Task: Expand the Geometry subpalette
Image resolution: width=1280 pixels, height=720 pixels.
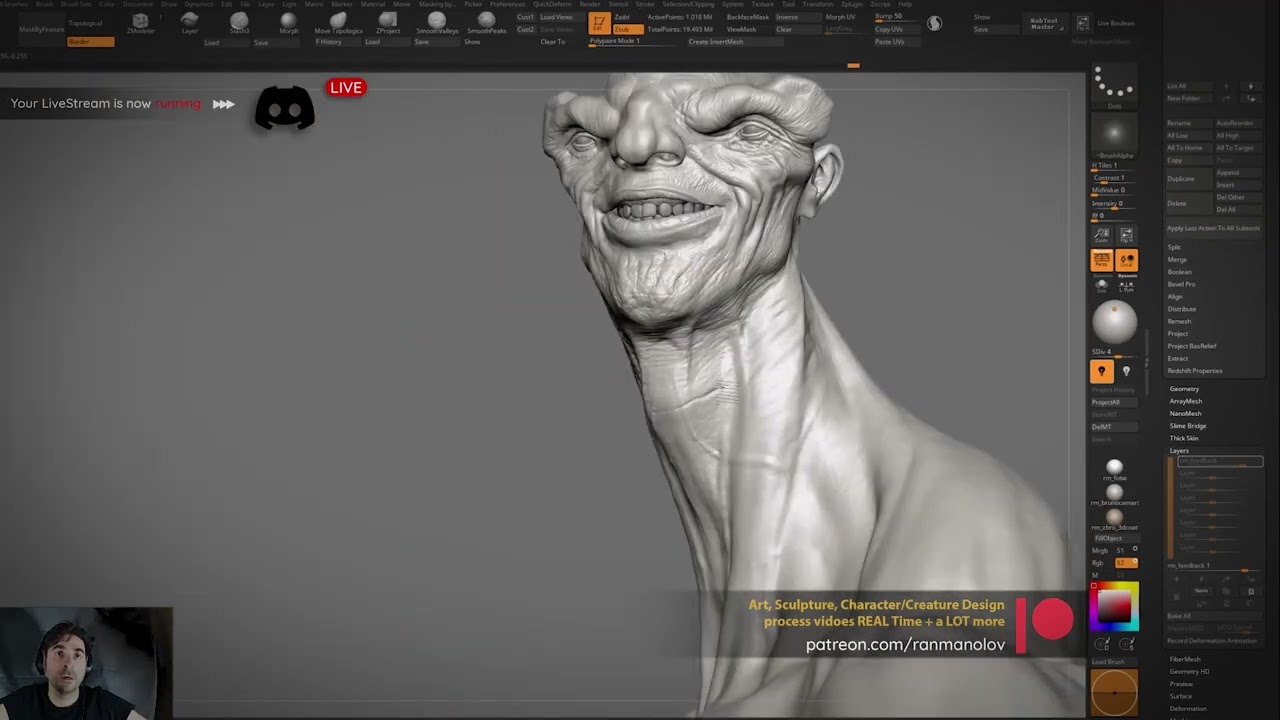Action: tap(1184, 389)
